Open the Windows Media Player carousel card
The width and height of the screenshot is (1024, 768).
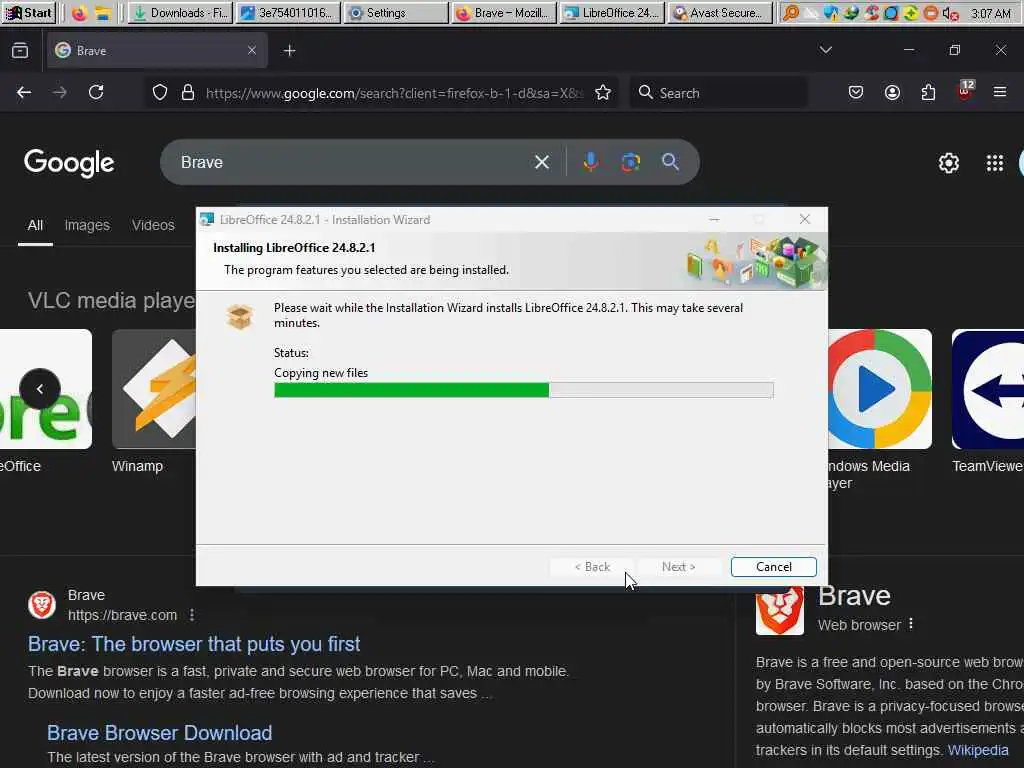[x=880, y=409]
